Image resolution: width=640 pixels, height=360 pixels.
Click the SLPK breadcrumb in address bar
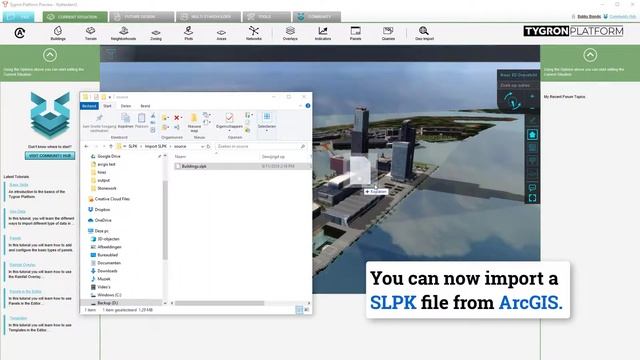(x=133, y=146)
